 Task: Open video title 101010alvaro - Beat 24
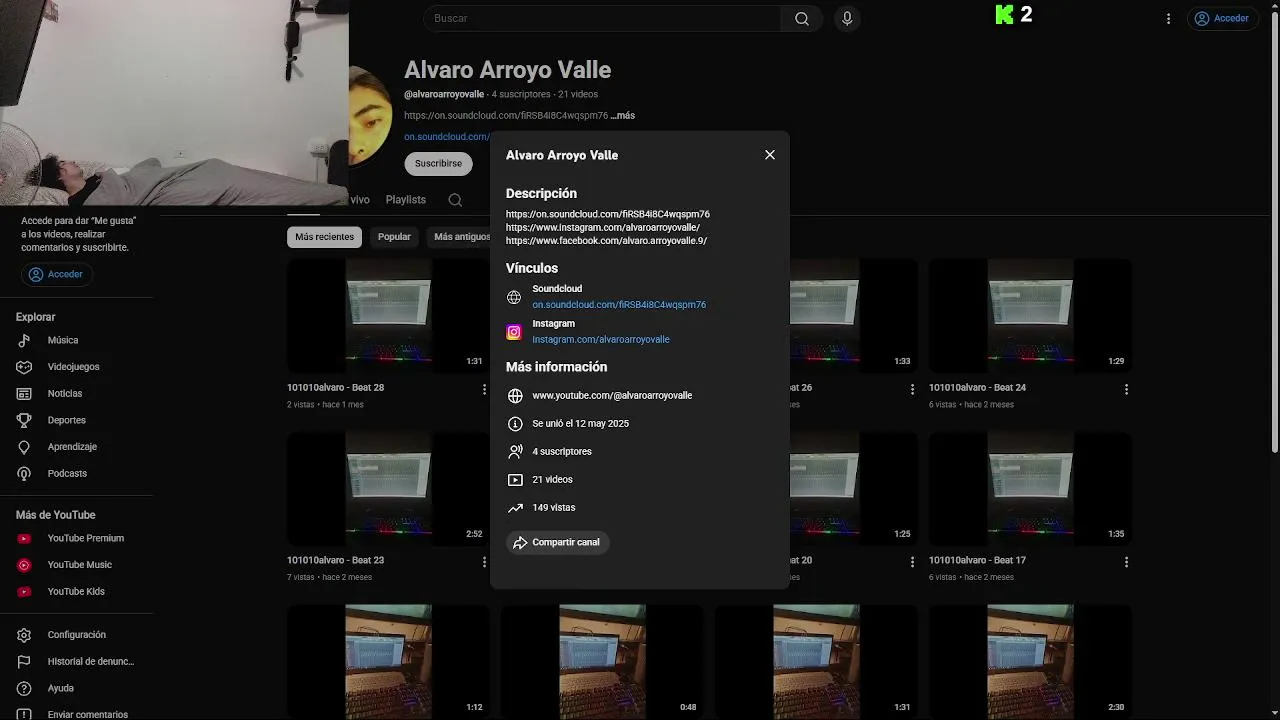tap(977, 388)
